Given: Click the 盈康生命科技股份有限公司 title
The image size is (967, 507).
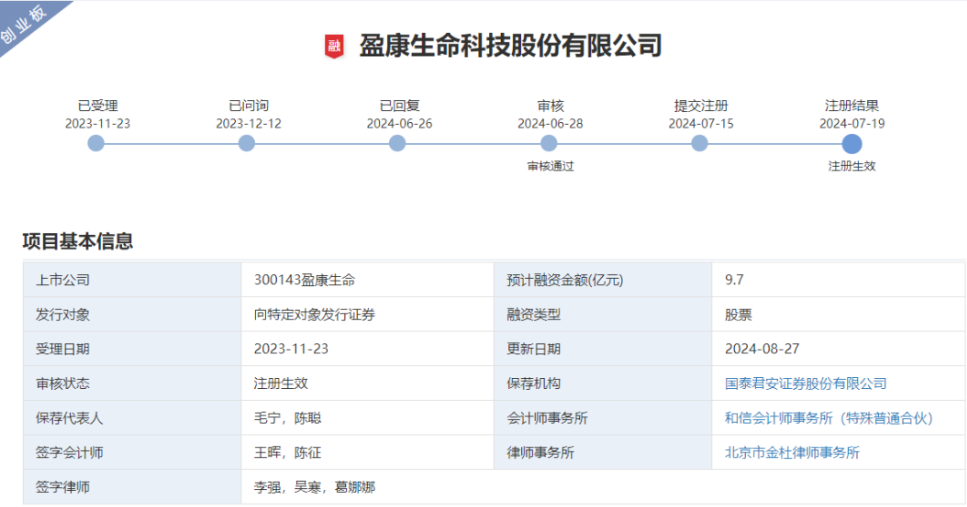Looking at the screenshot, I should point(511,46).
